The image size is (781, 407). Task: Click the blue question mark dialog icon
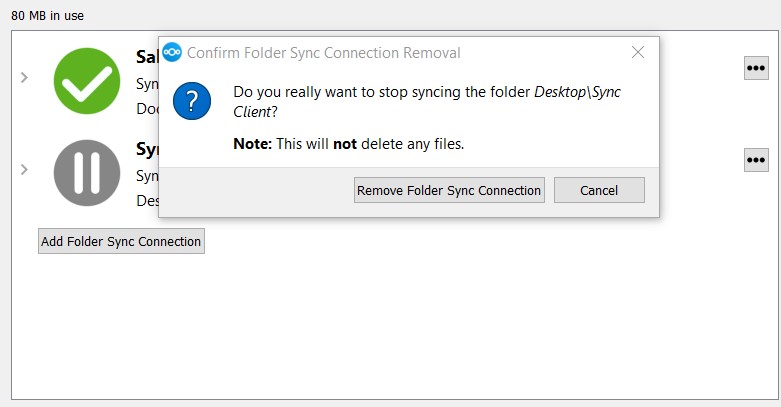[x=192, y=102]
